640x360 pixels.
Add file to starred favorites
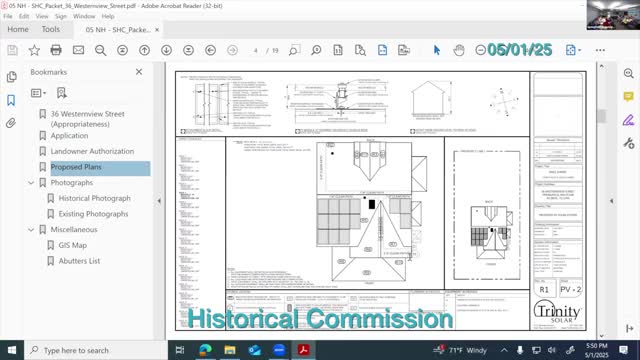click(x=34, y=50)
